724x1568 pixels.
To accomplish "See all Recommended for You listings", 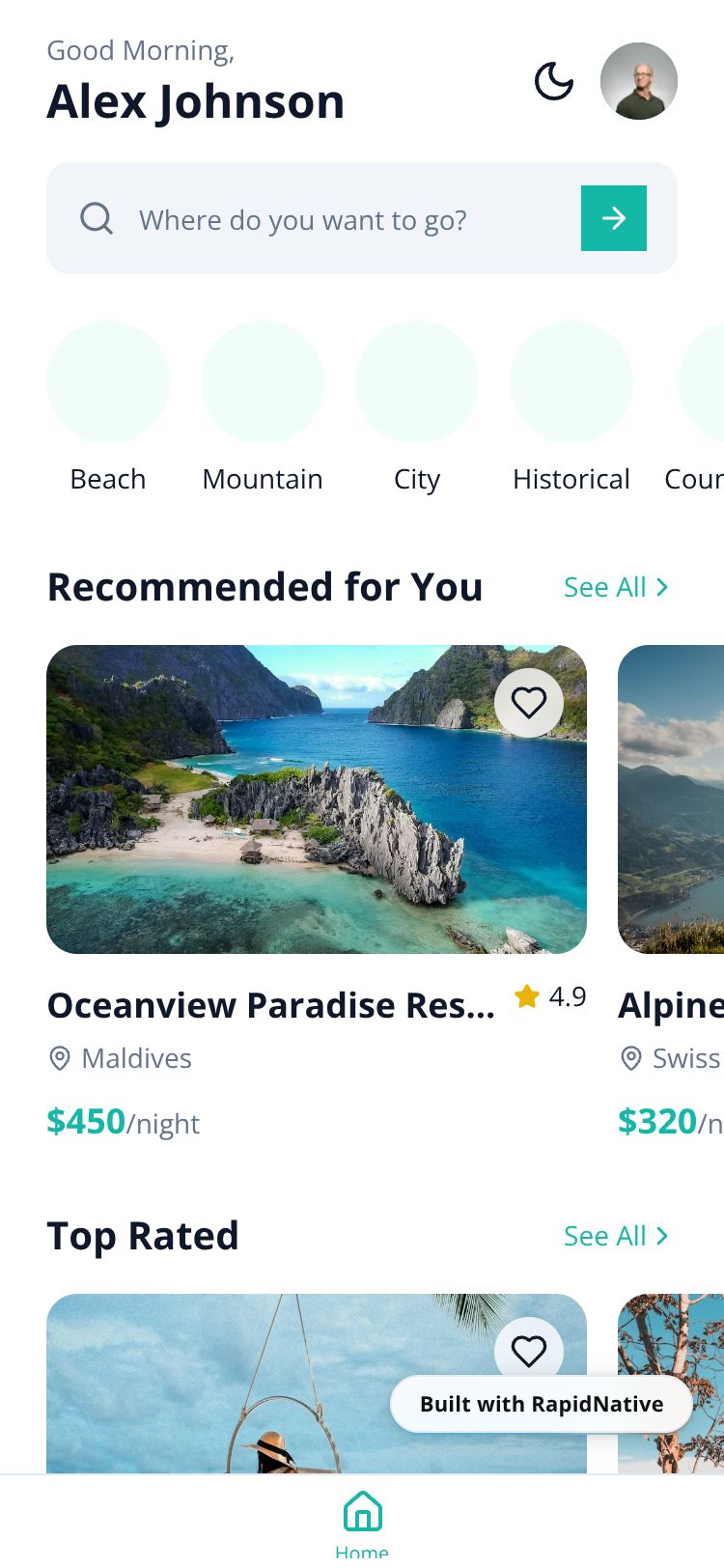I will 605,587.
